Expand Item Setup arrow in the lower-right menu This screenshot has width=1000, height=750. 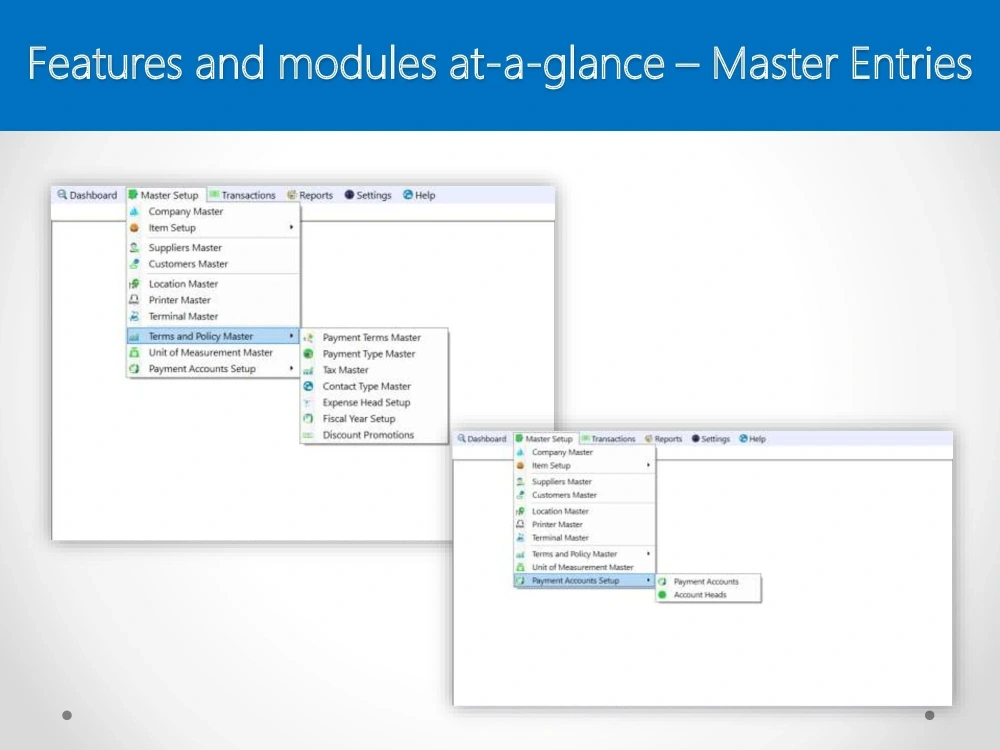(648, 465)
